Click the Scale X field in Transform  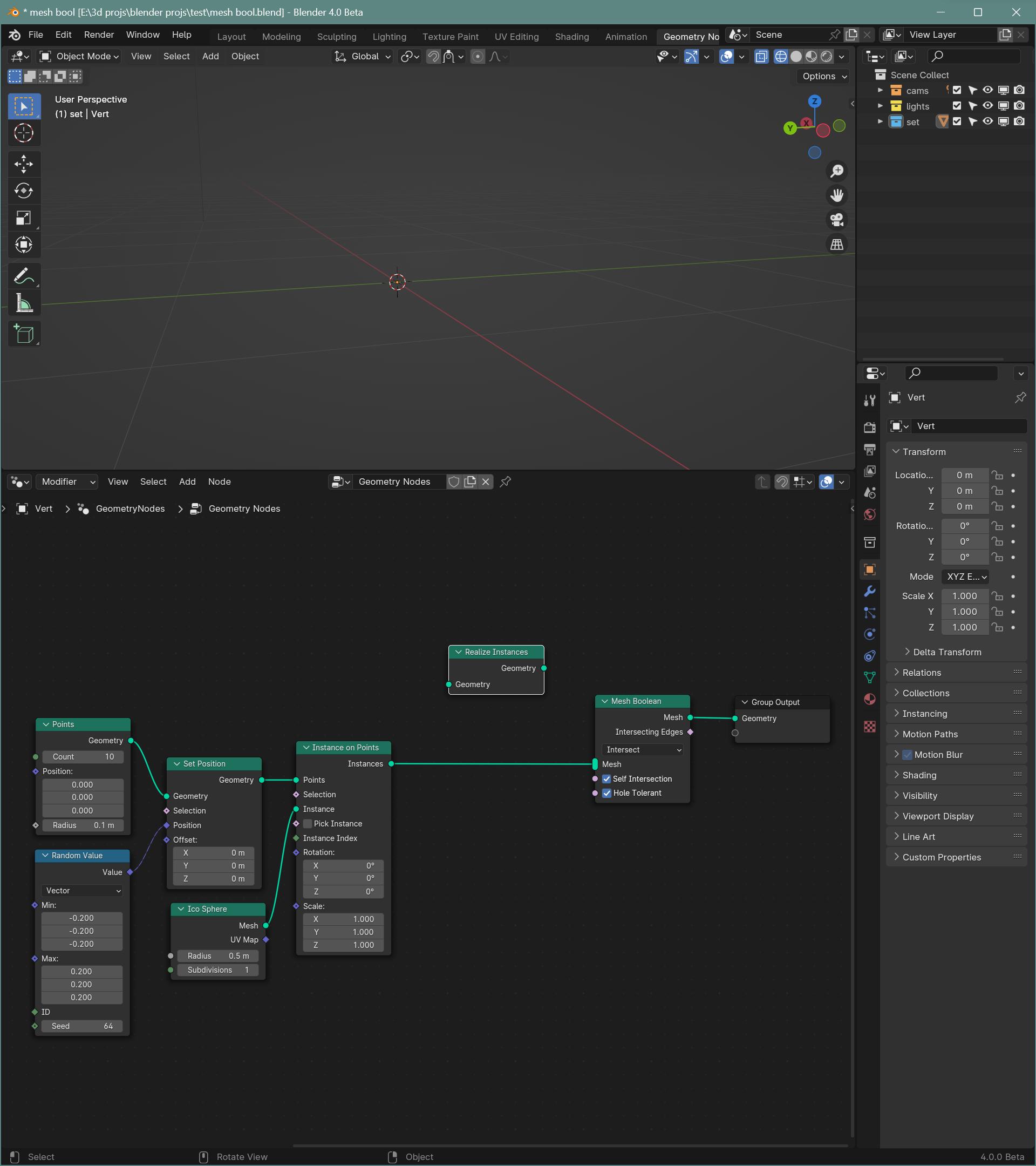(x=965, y=596)
